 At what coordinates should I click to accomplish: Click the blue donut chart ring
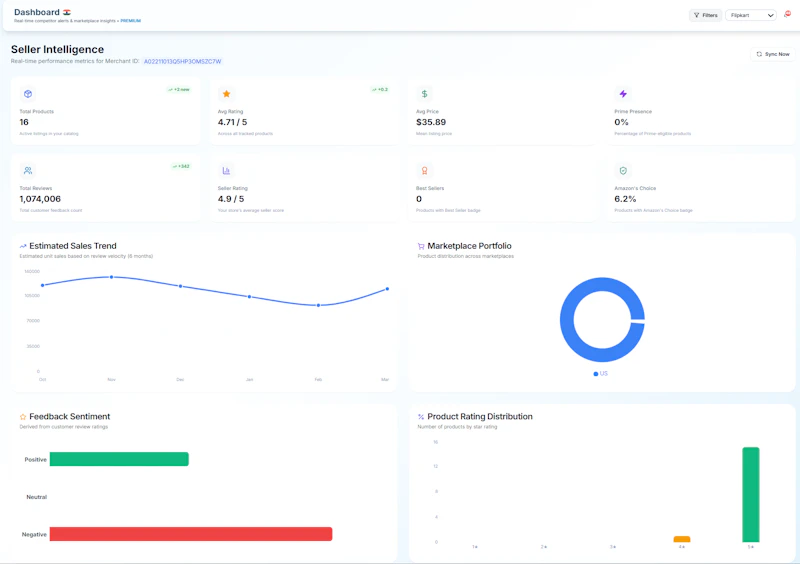point(567,320)
